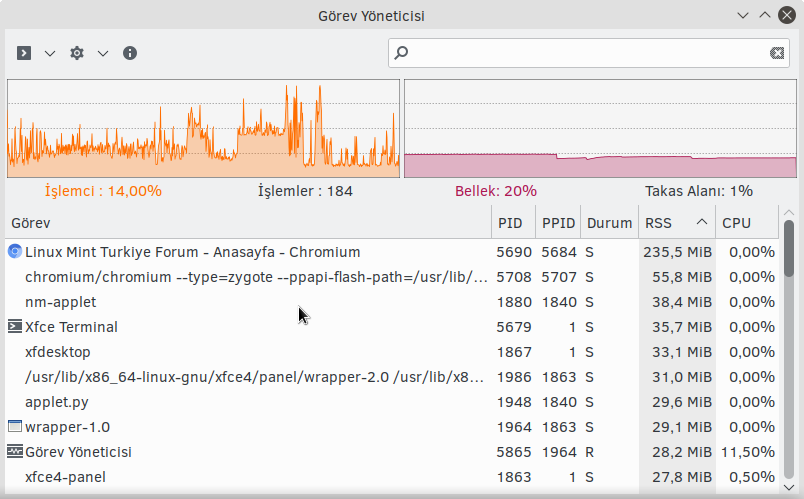This screenshot has width=804, height=499.
Task: Select the nm-applet process
Action: (x=392, y=303)
